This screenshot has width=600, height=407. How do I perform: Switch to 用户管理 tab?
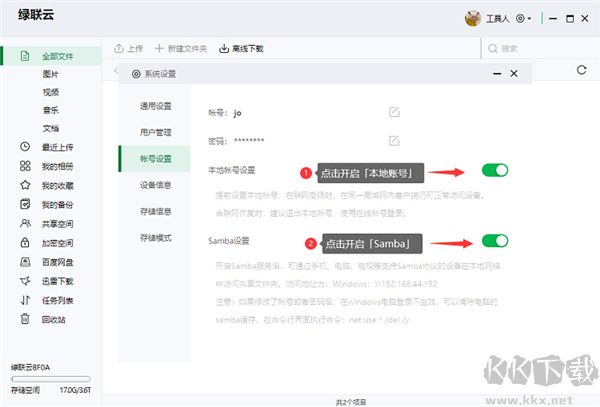click(155, 132)
